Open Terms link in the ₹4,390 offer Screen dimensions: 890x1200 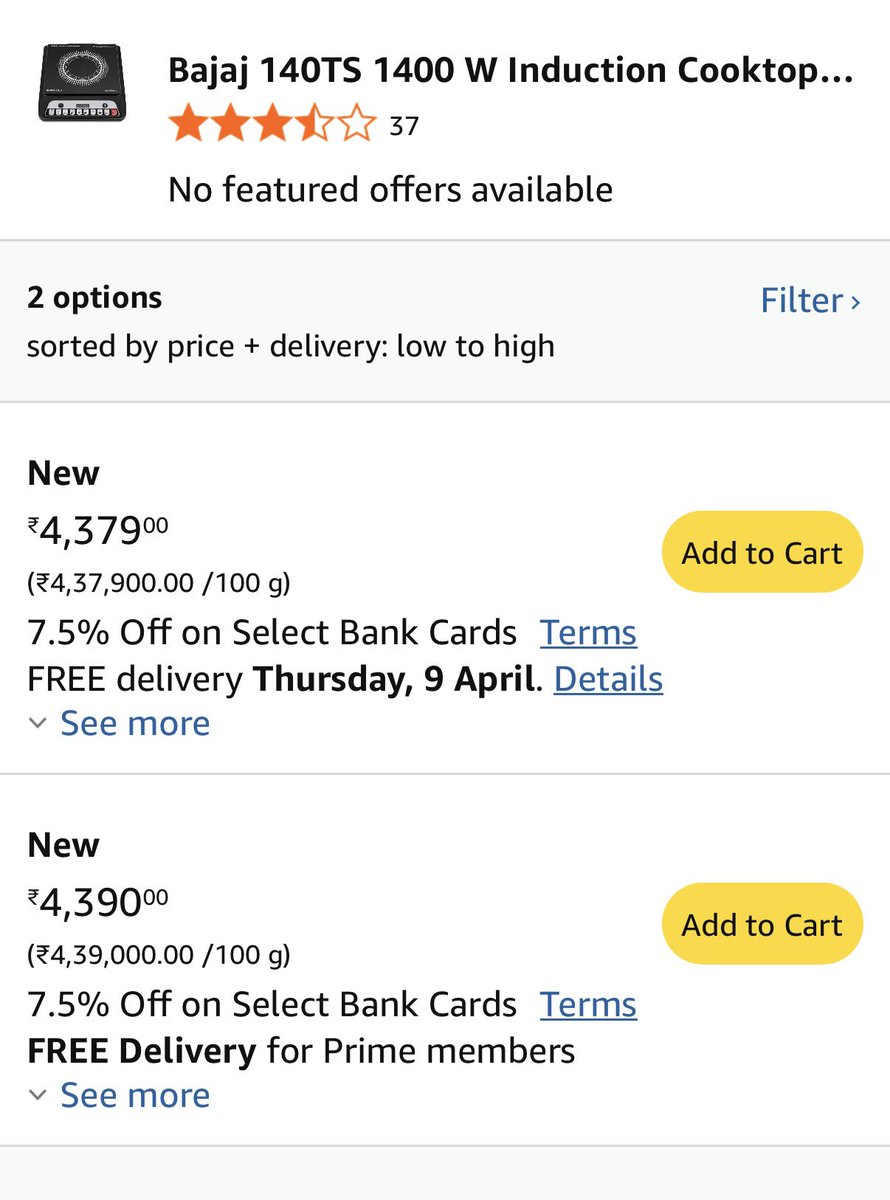coord(588,1005)
